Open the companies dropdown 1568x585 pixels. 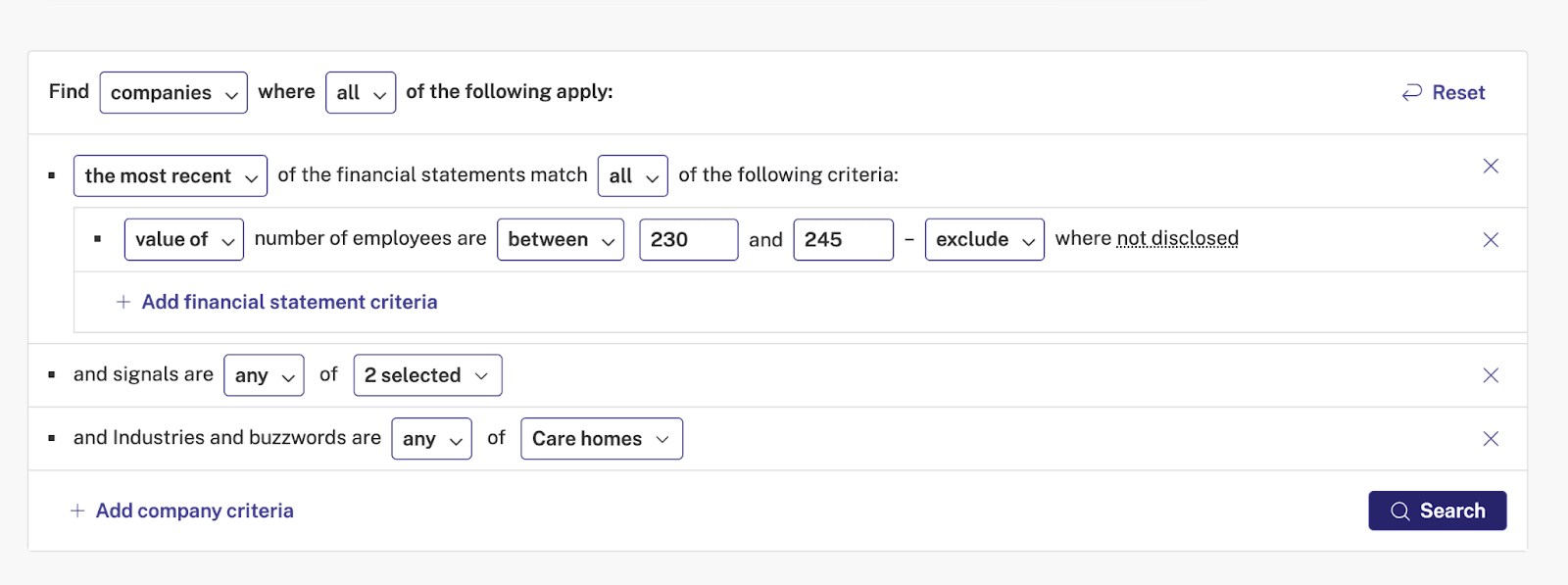point(173,93)
